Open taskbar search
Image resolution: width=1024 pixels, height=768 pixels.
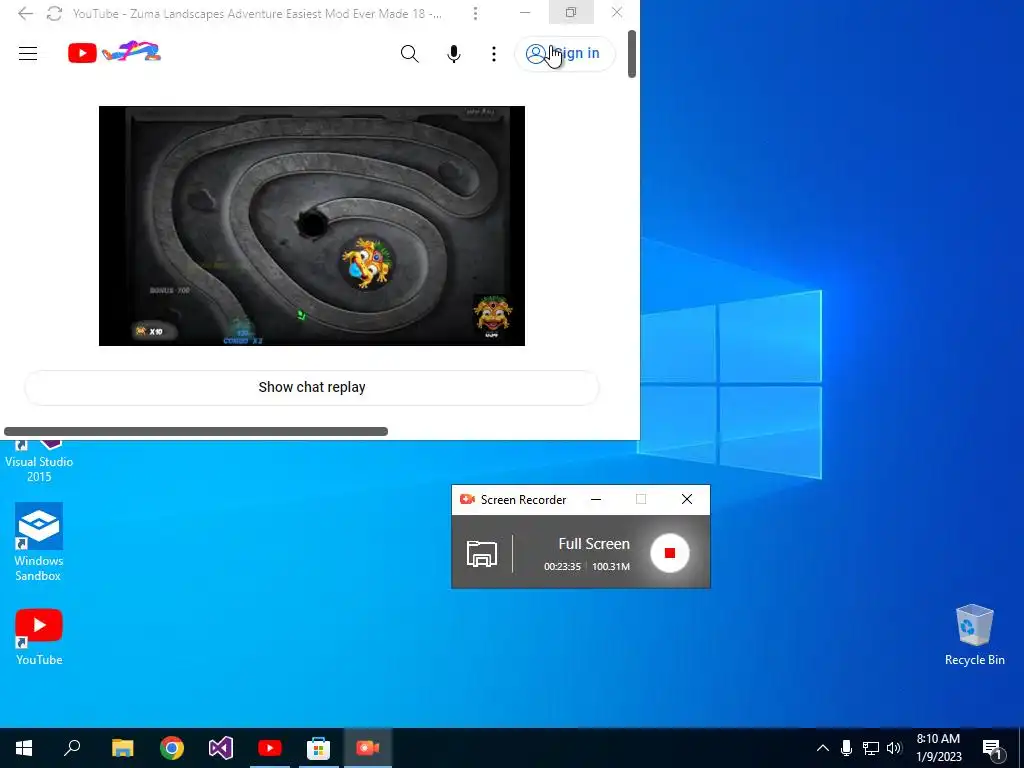coord(72,748)
